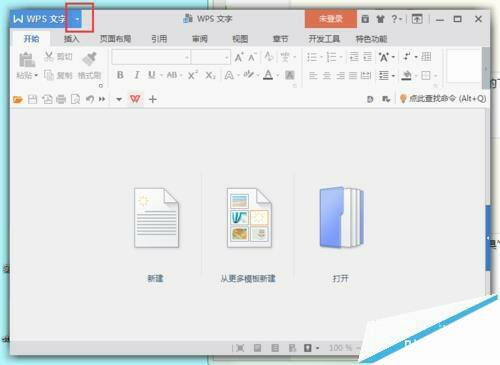
Task: Click the print preview icon
Action: pyautogui.click(x=76, y=99)
